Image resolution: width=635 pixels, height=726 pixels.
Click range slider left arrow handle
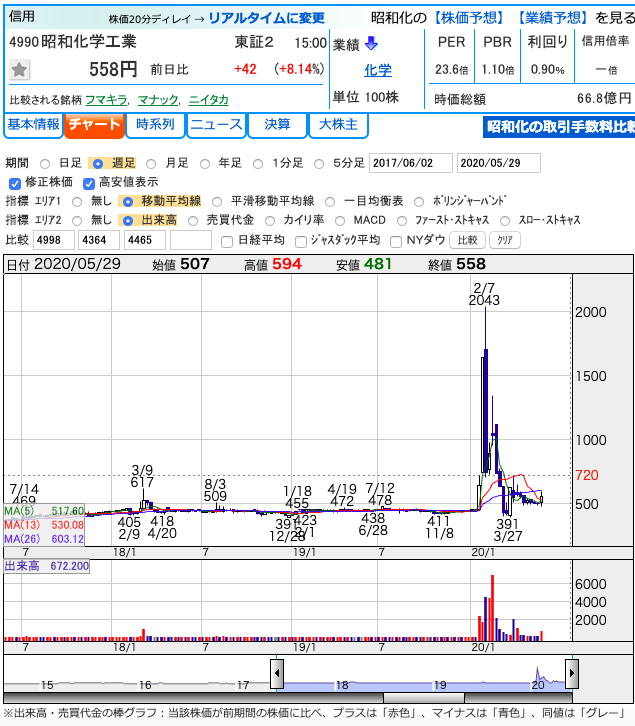pyautogui.click(x=277, y=673)
